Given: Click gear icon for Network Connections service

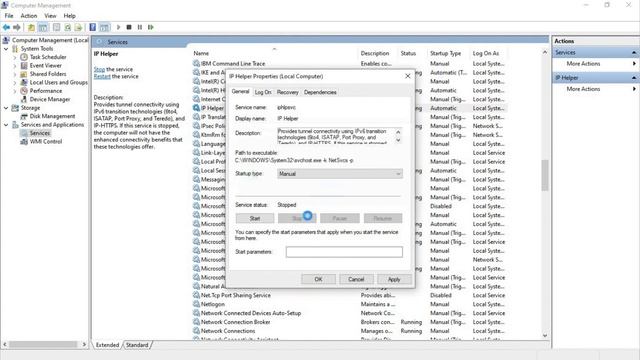Looking at the screenshot, I should pyautogui.click(x=196, y=331).
